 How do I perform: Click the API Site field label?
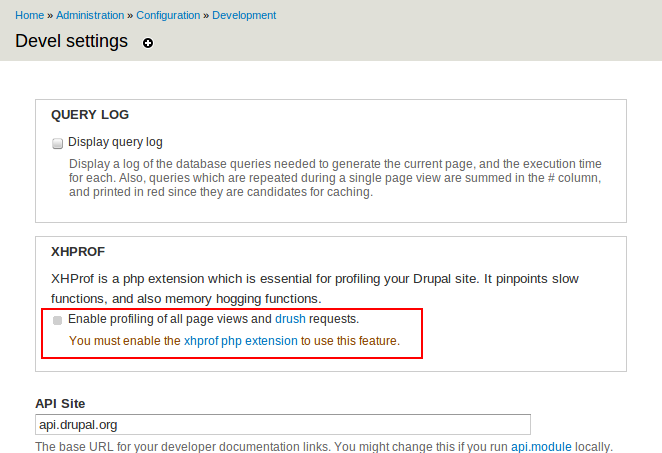coord(60,404)
